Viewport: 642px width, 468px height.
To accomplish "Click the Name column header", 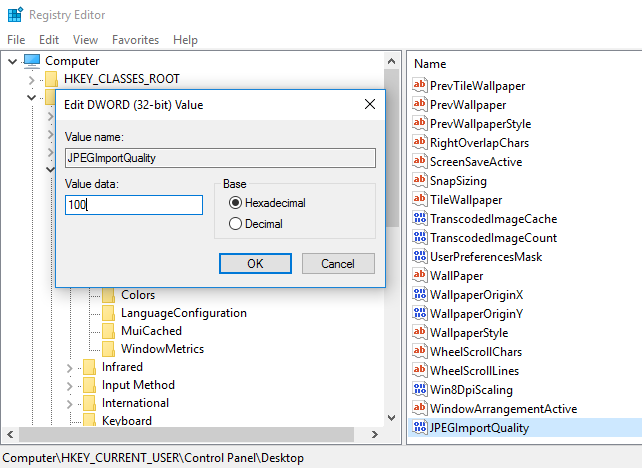I will pyautogui.click(x=430, y=64).
